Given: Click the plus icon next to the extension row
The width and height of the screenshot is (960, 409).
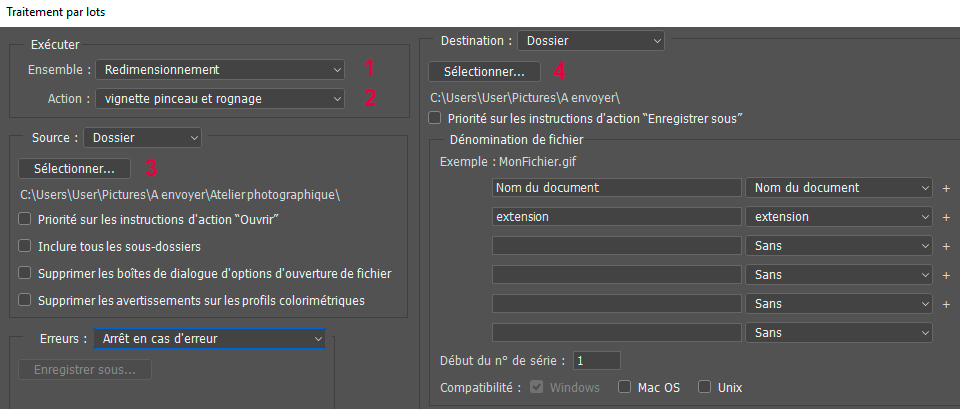Looking at the screenshot, I should pyautogui.click(x=946, y=217).
